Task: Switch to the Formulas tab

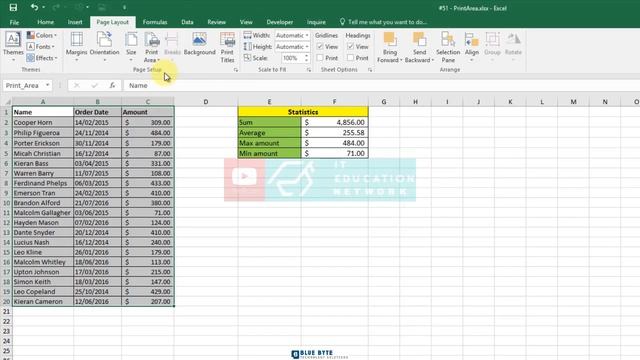Action: 155,22
